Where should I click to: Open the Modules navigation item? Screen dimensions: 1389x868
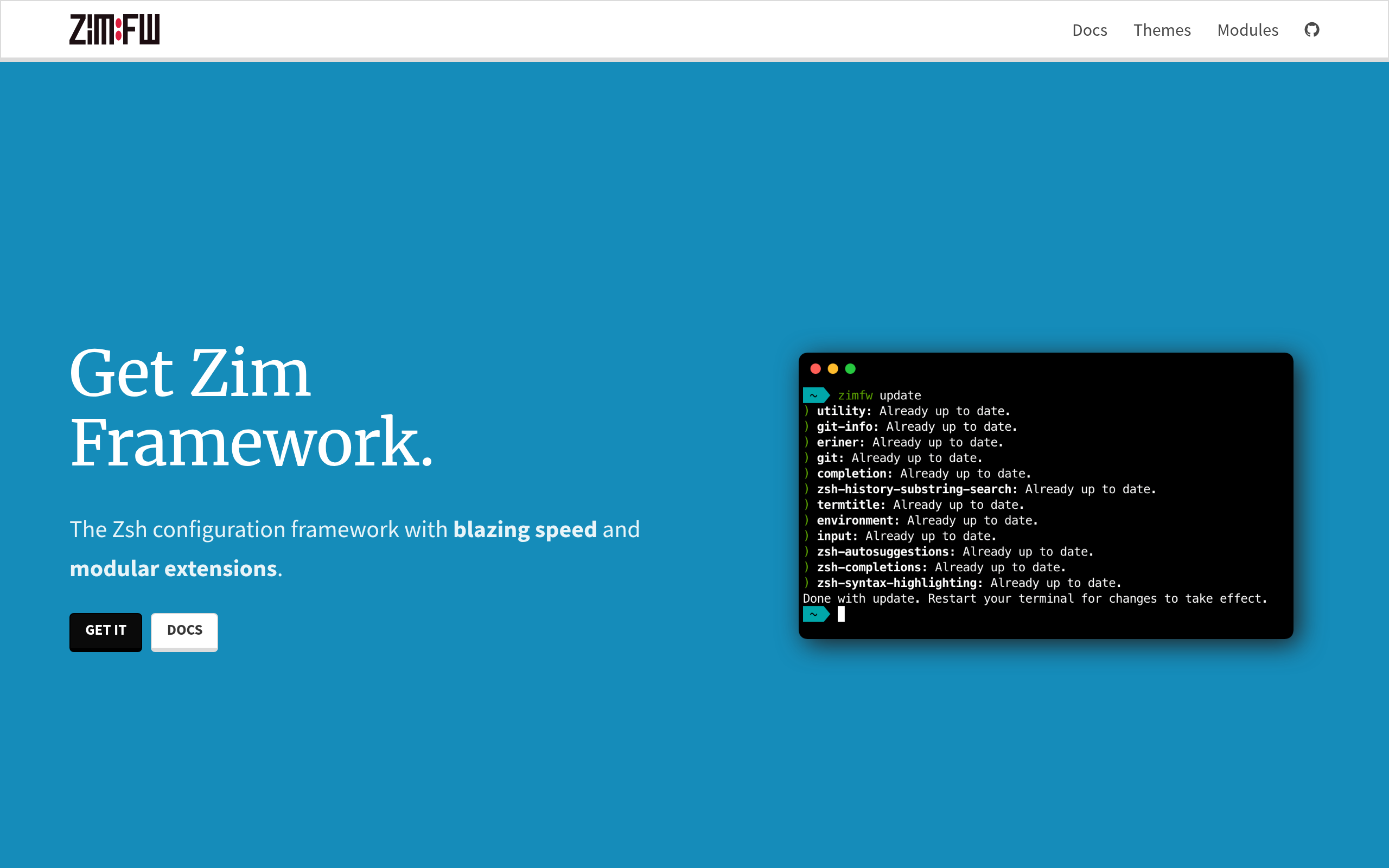[1248, 30]
